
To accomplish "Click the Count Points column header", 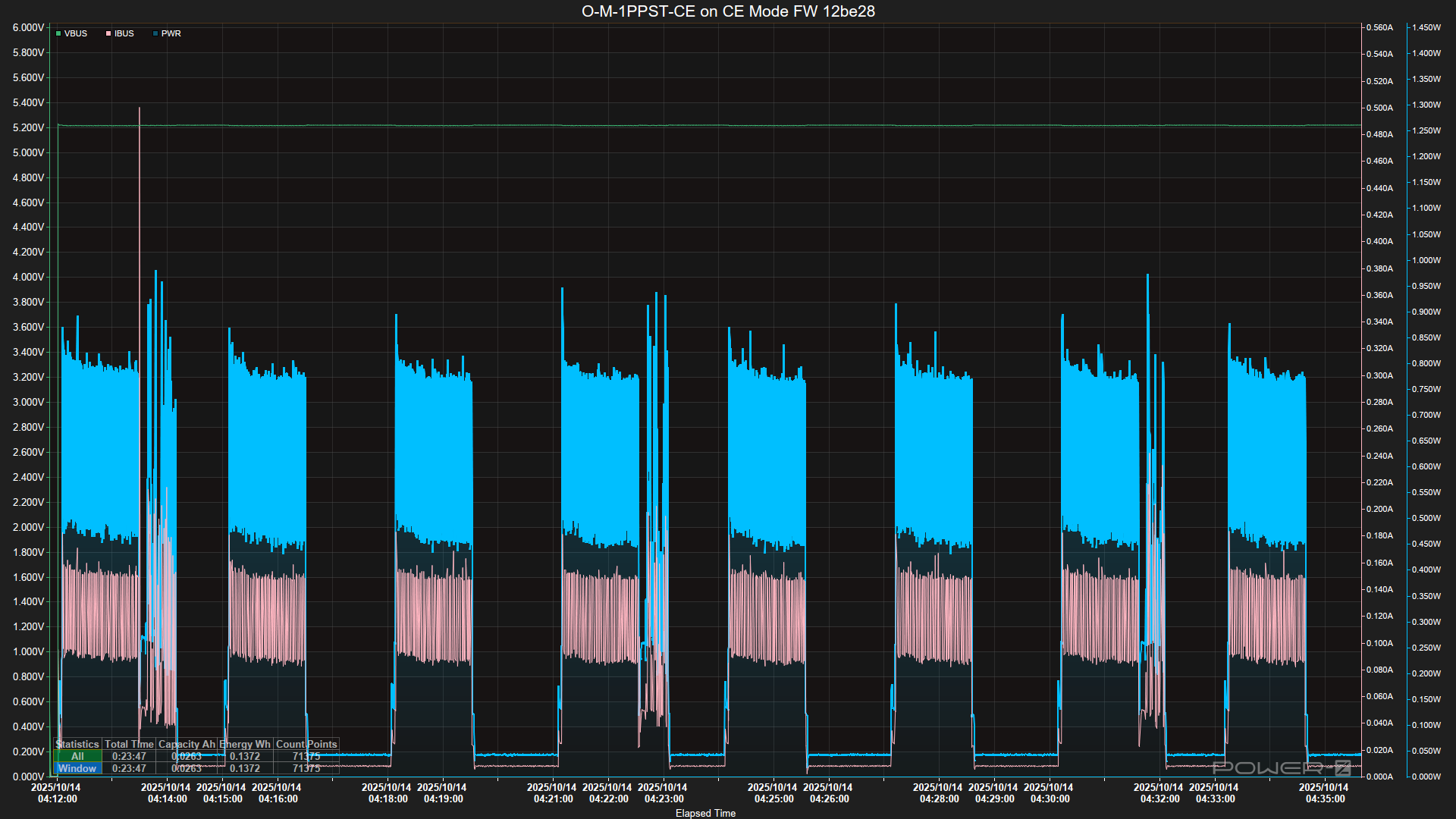I will (306, 744).
